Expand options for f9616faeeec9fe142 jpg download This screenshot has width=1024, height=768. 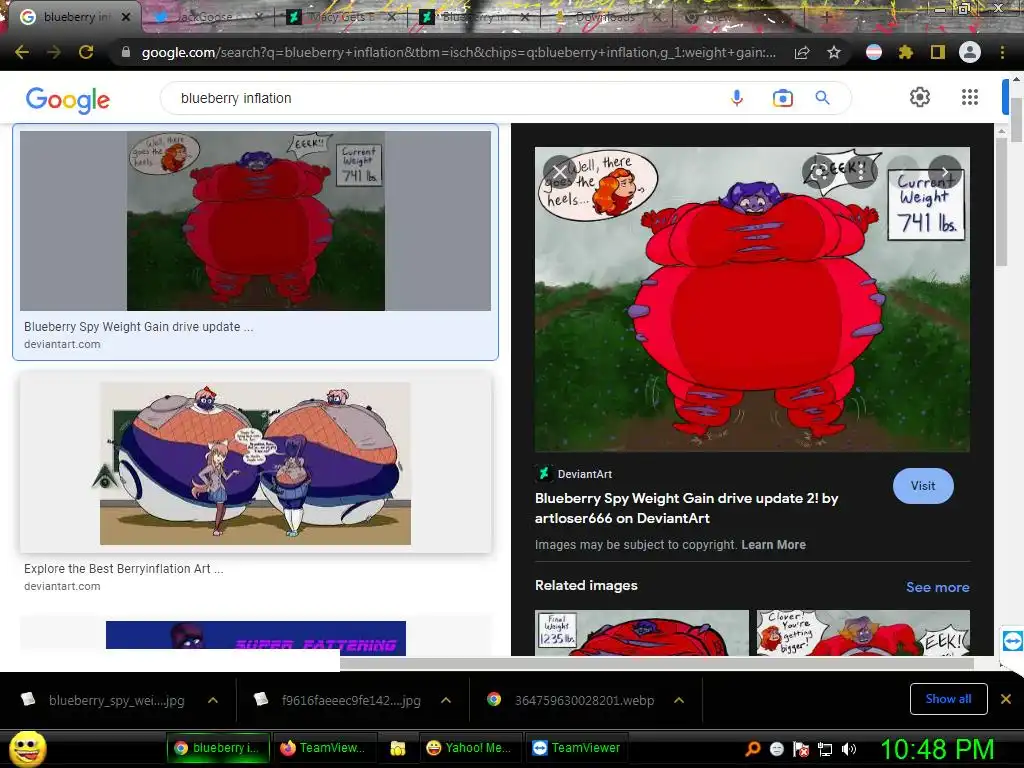coord(445,700)
